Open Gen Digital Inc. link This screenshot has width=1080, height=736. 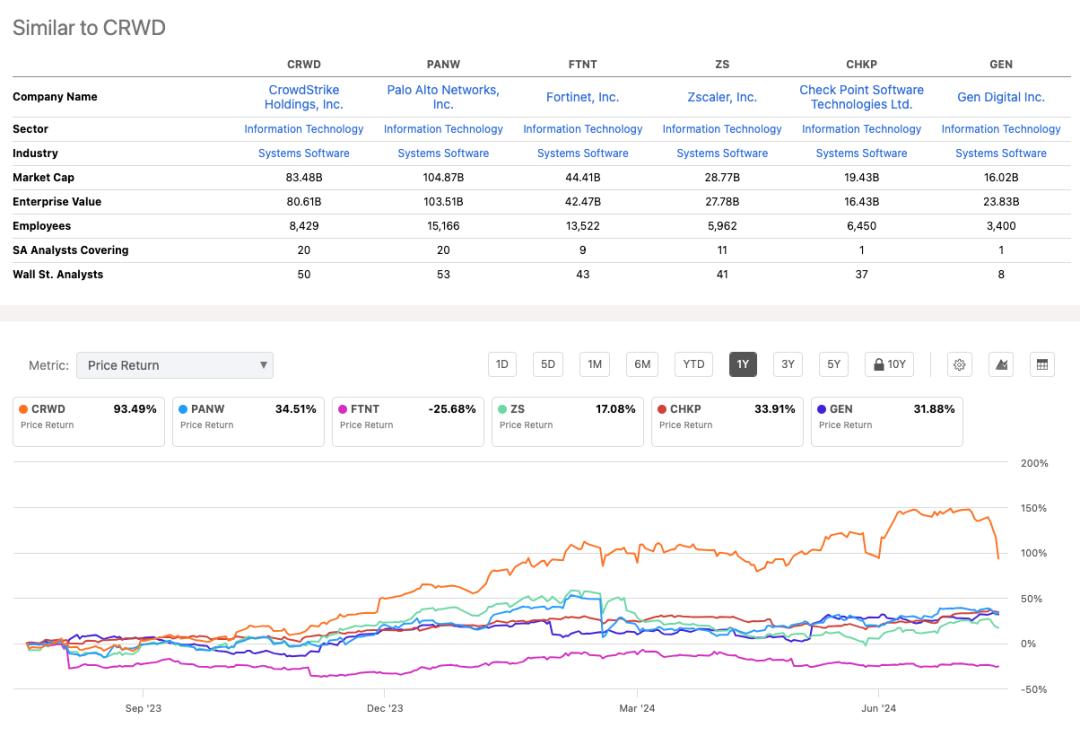point(1001,97)
